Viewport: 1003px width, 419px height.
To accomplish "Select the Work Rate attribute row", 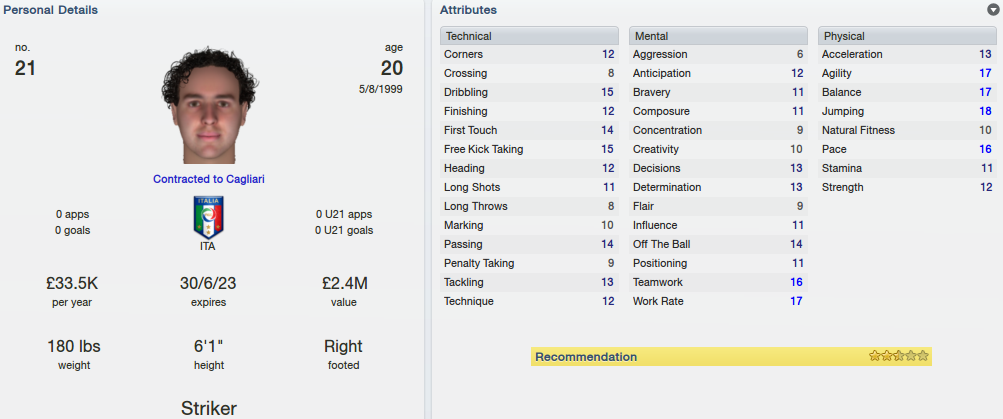I will [718, 301].
